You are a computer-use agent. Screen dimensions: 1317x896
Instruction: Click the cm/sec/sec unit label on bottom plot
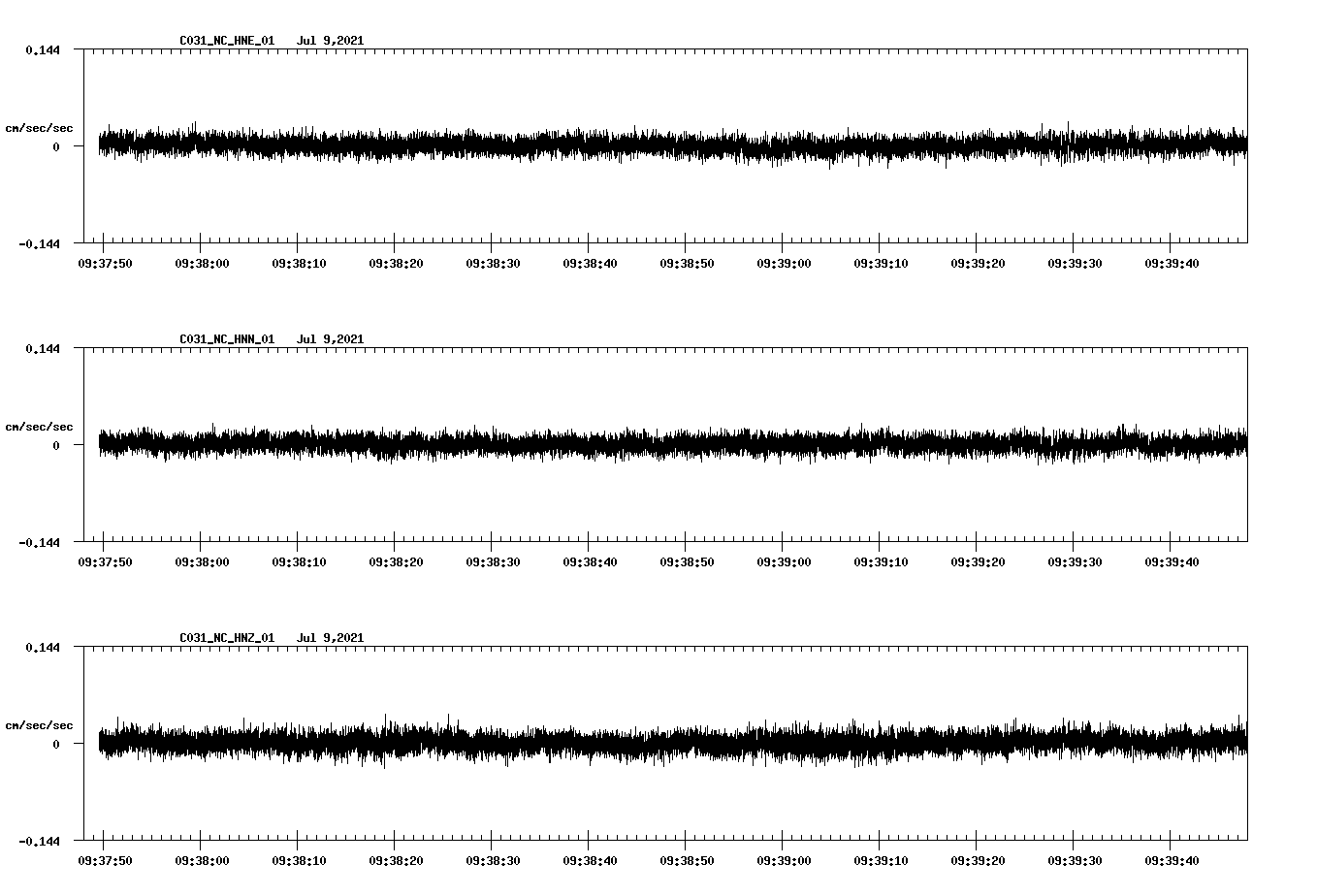(39, 724)
